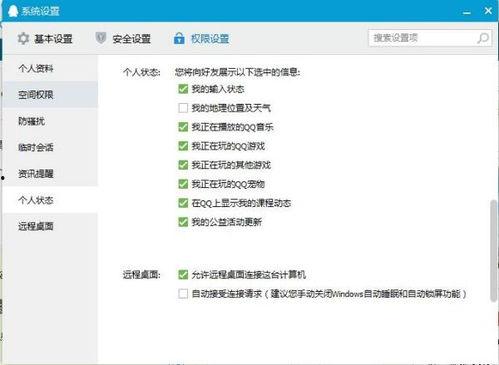Choose 临时会话 in the sidebar
This screenshot has width=499, height=365.
[x=50, y=147]
